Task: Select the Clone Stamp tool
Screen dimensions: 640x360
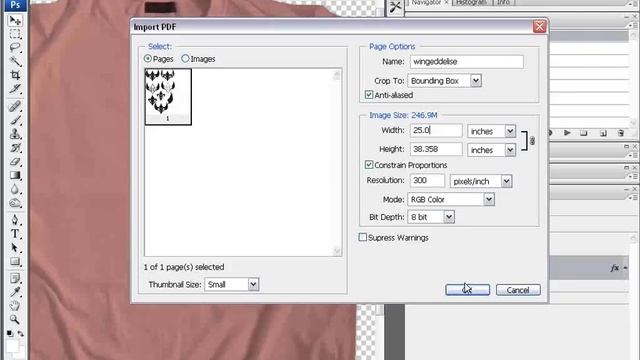Action: coord(15,134)
